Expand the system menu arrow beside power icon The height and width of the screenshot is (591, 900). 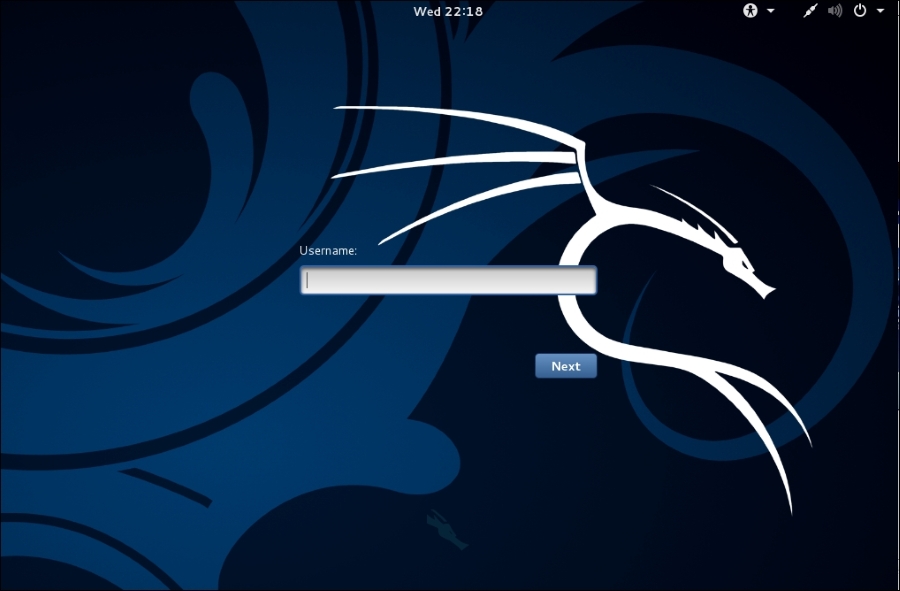point(880,11)
